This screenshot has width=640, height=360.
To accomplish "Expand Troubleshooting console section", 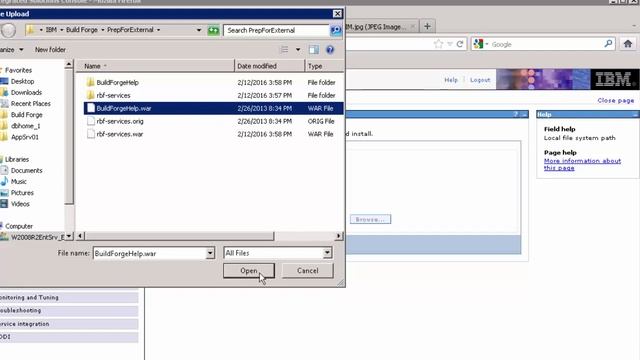I will coord(69,311).
